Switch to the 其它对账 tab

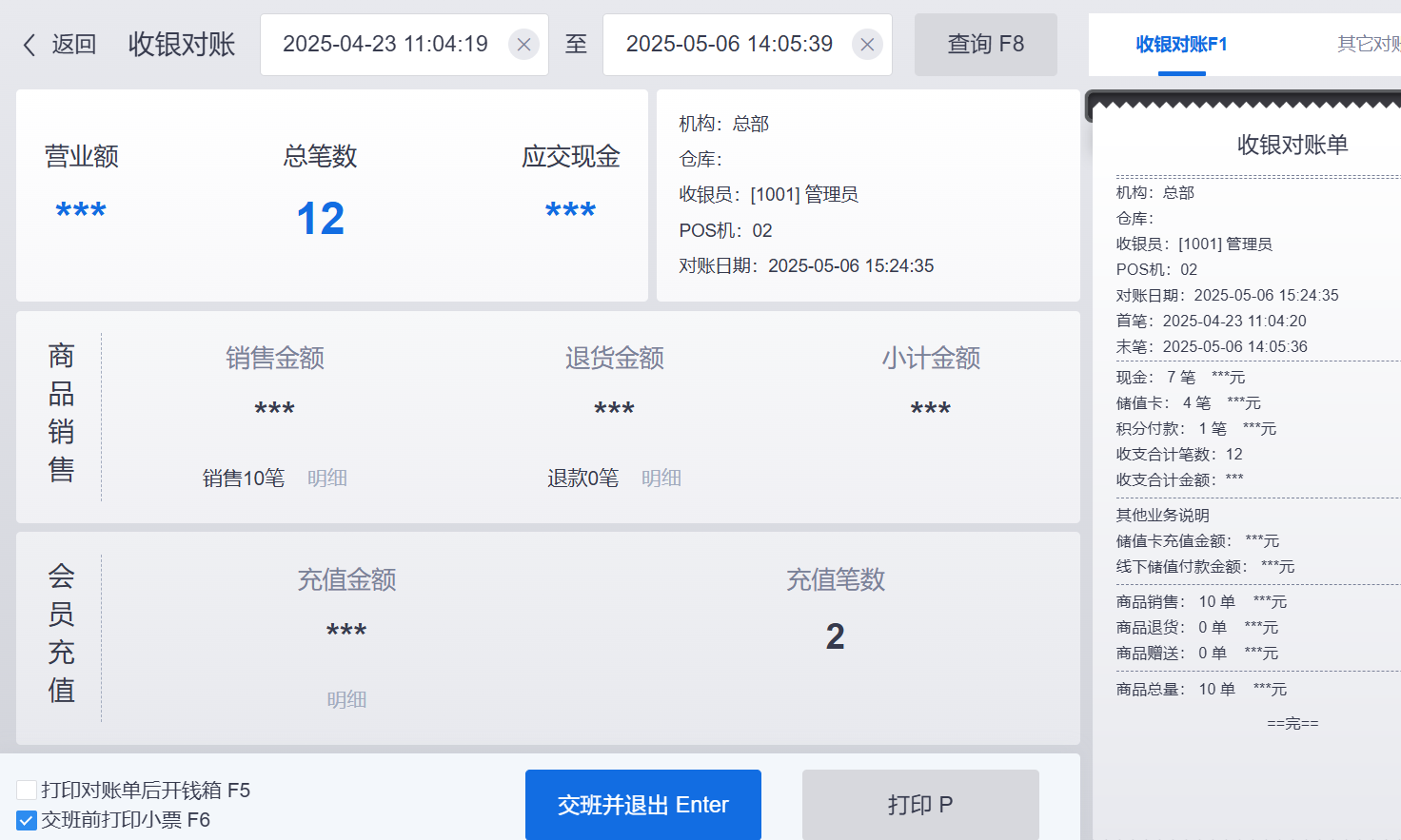click(x=1370, y=45)
